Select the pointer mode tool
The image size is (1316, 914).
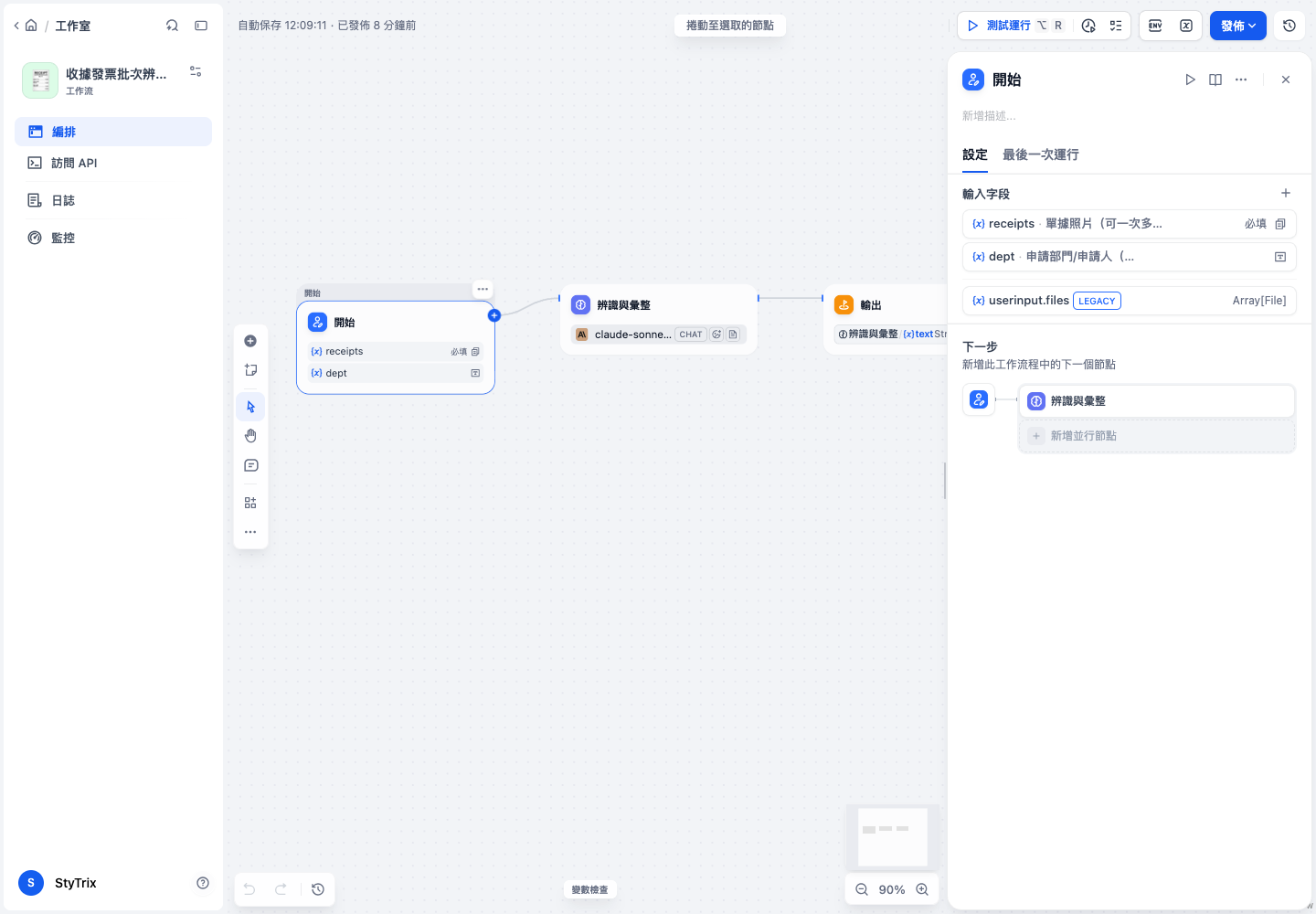pyautogui.click(x=250, y=407)
